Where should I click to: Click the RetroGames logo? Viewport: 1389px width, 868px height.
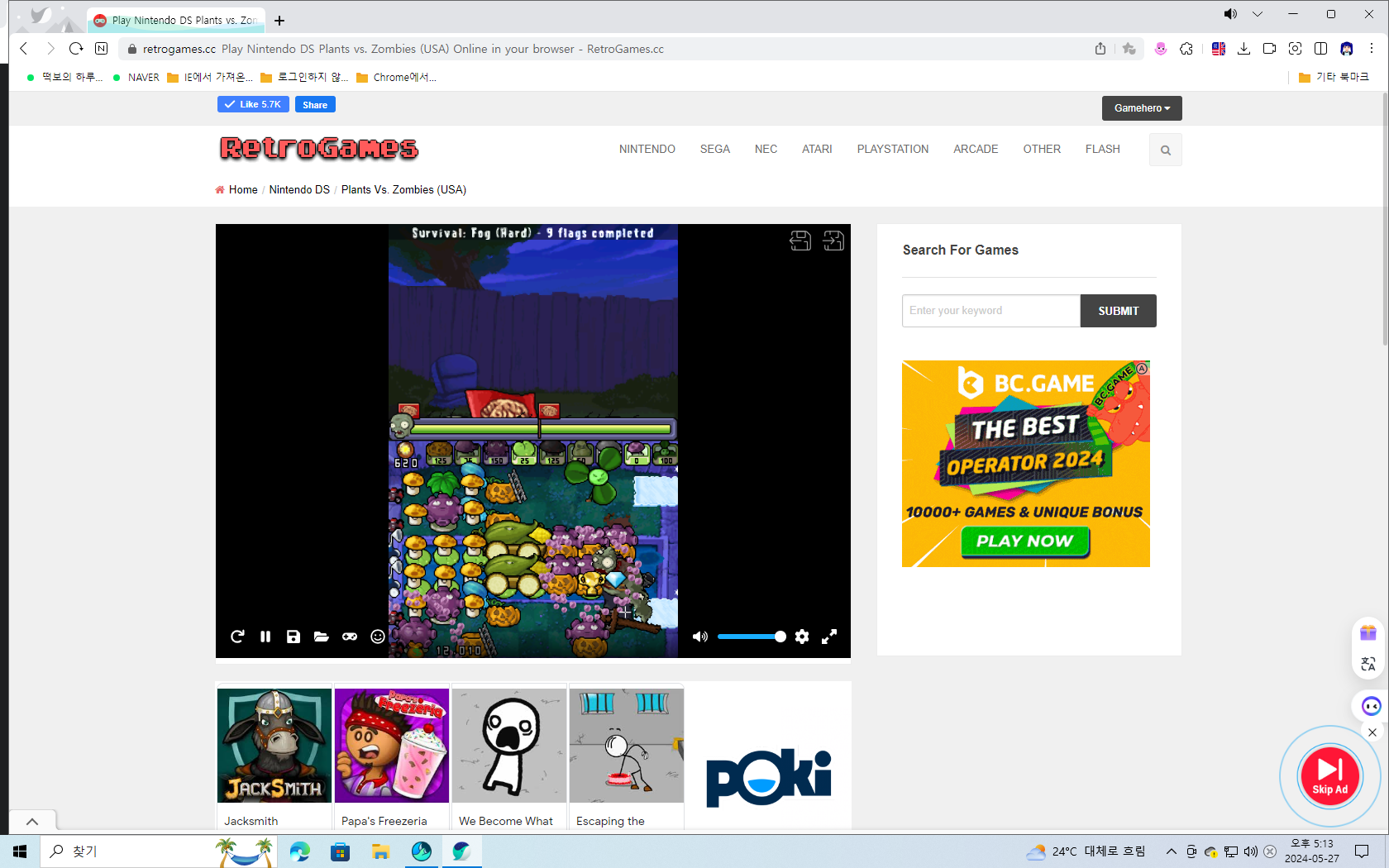(x=319, y=148)
